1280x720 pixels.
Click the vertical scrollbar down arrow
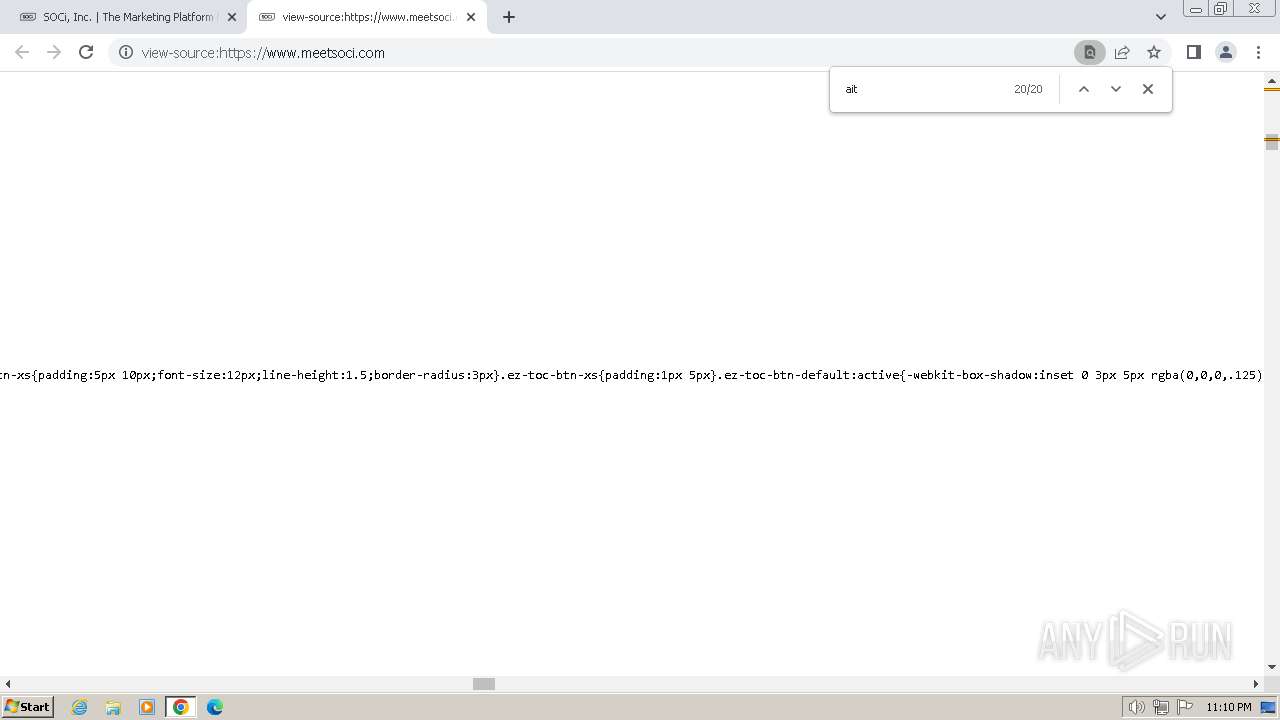[1272, 667]
